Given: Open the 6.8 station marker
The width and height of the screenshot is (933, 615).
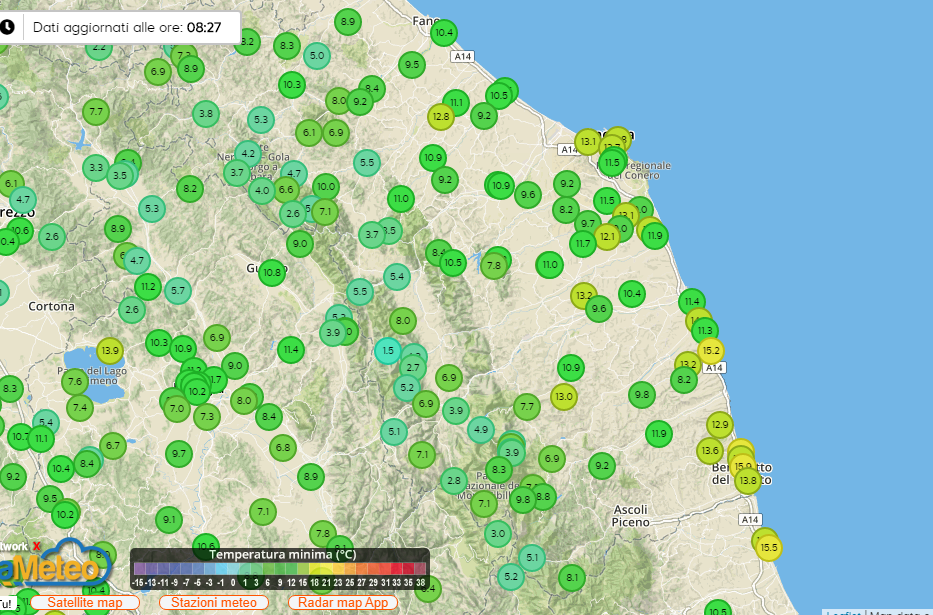Looking at the screenshot, I should pyautogui.click(x=283, y=447).
